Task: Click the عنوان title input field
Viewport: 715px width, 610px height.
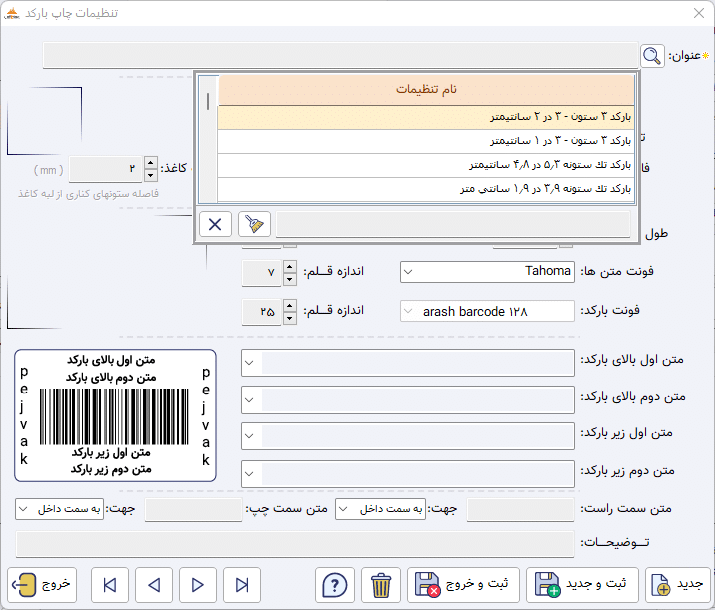Action: tap(340, 56)
